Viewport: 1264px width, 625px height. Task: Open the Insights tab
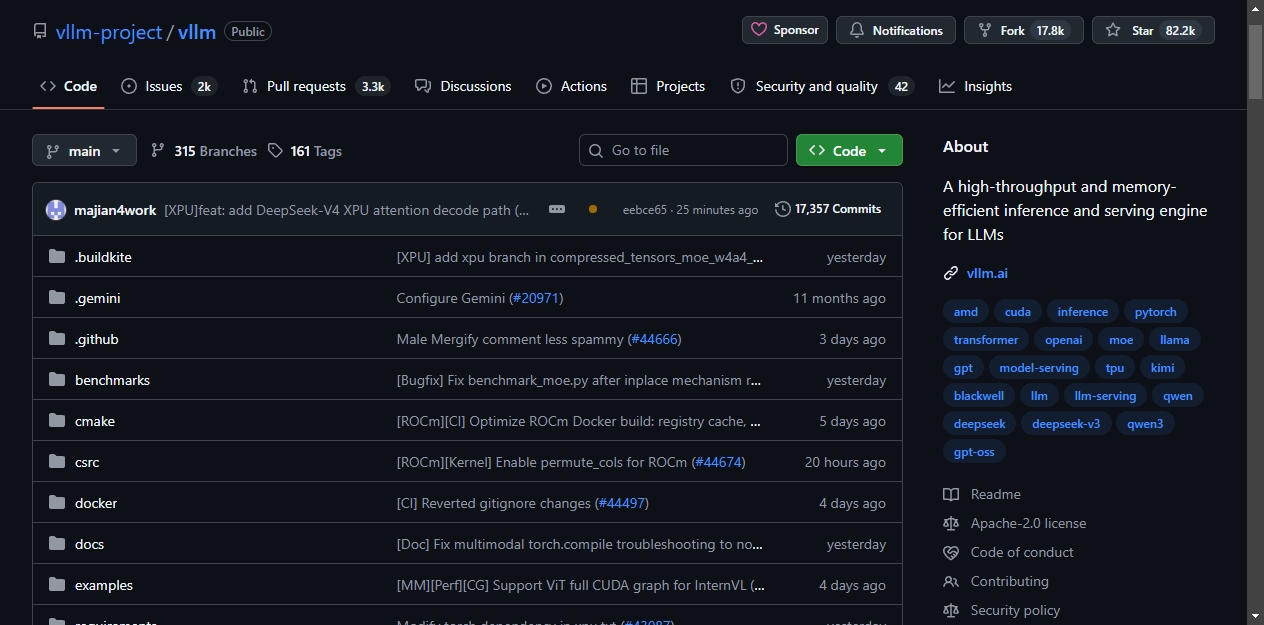(x=975, y=86)
